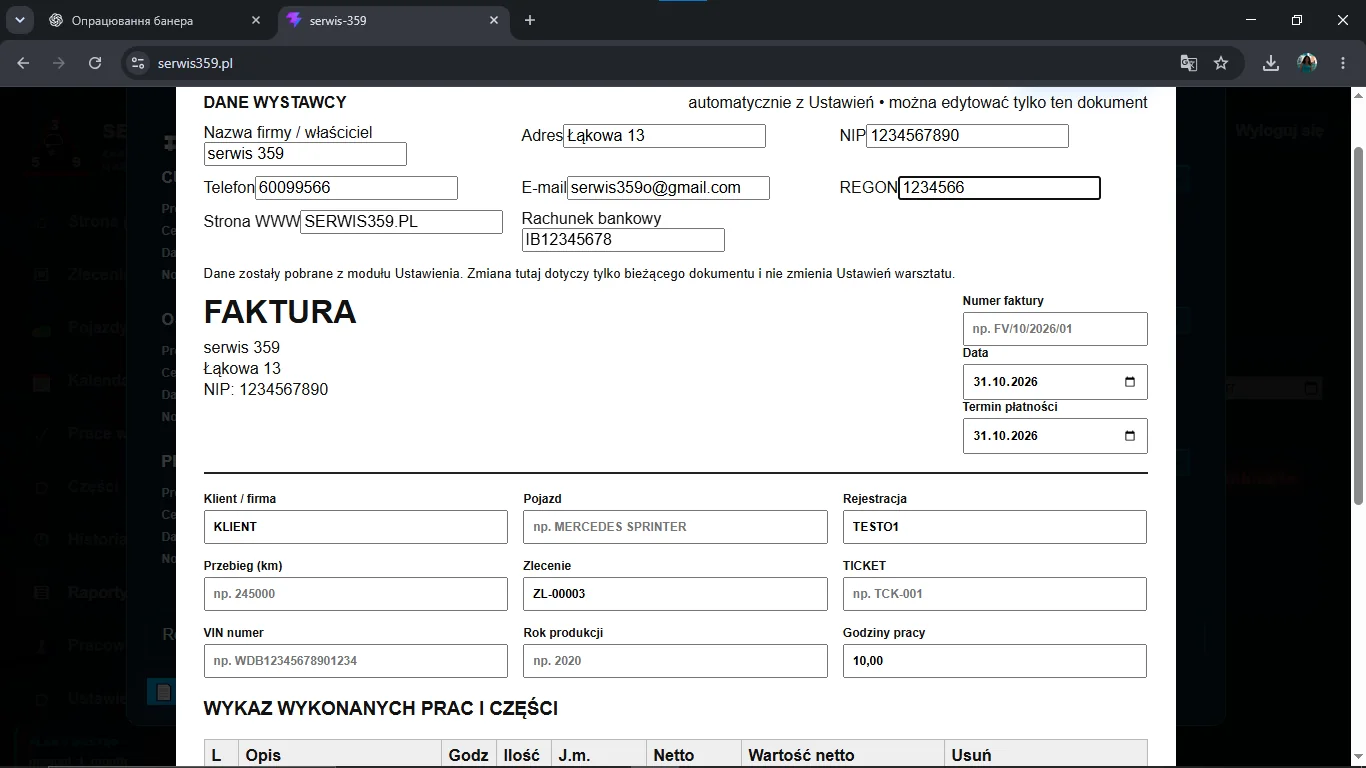The height and width of the screenshot is (768, 1366).
Task: Open the tab search dropdown arrow
Action: 19,20
